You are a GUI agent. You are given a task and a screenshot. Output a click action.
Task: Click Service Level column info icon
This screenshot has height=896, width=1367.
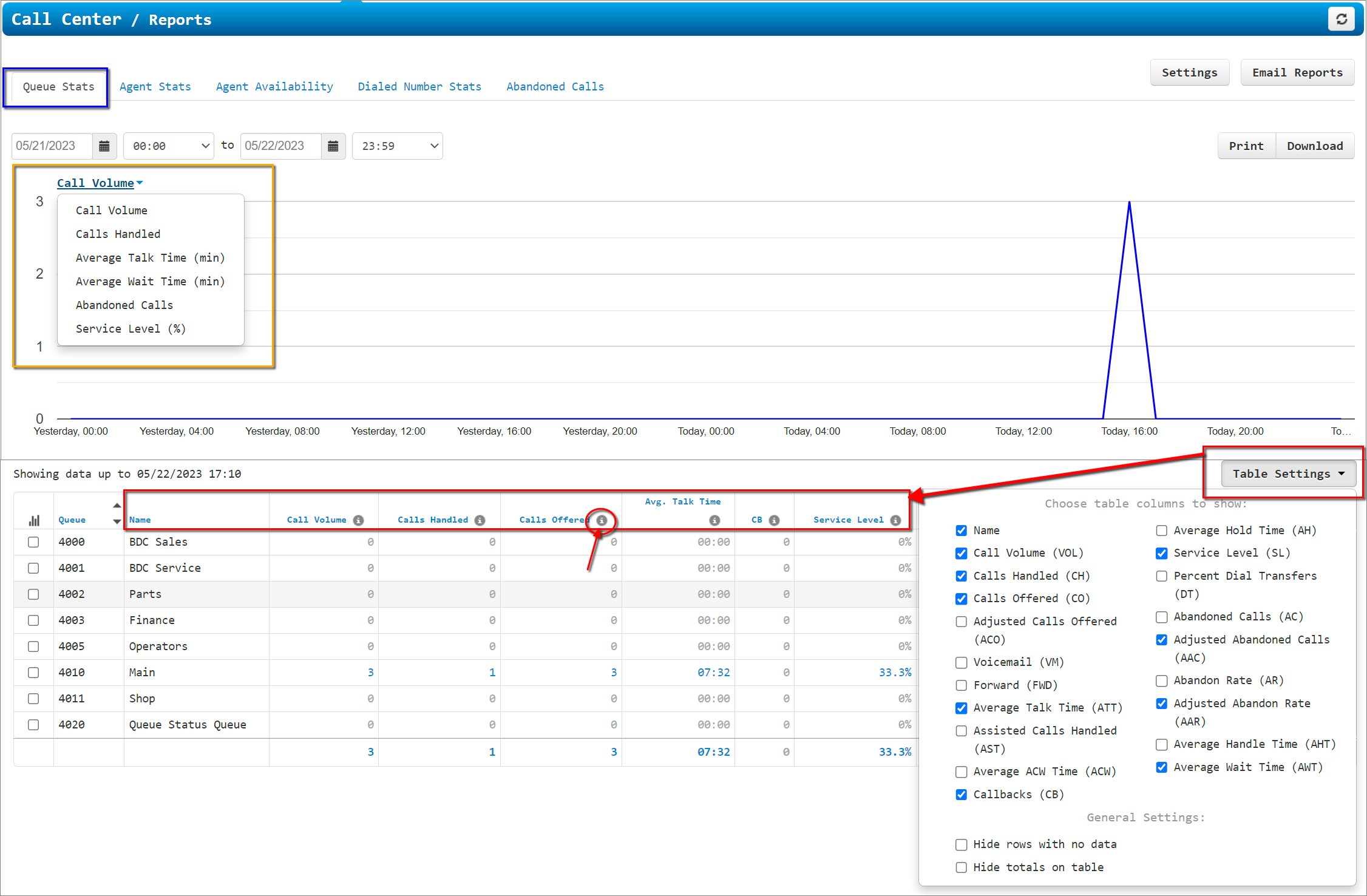point(895,520)
